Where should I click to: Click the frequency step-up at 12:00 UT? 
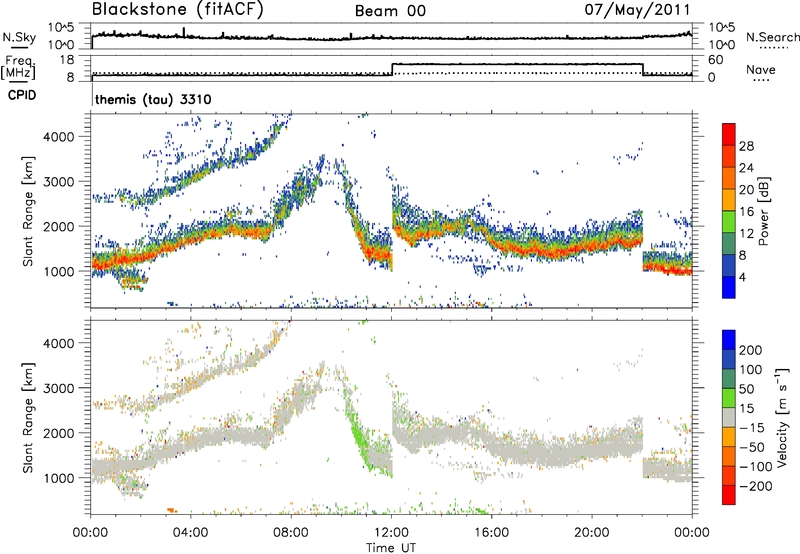[392, 69]
